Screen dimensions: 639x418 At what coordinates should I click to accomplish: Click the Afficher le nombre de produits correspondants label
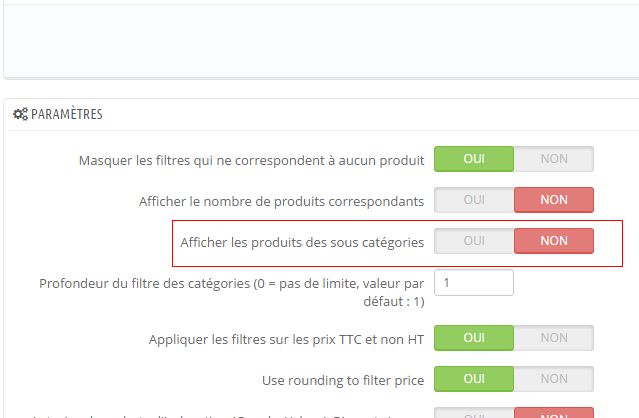281,201
